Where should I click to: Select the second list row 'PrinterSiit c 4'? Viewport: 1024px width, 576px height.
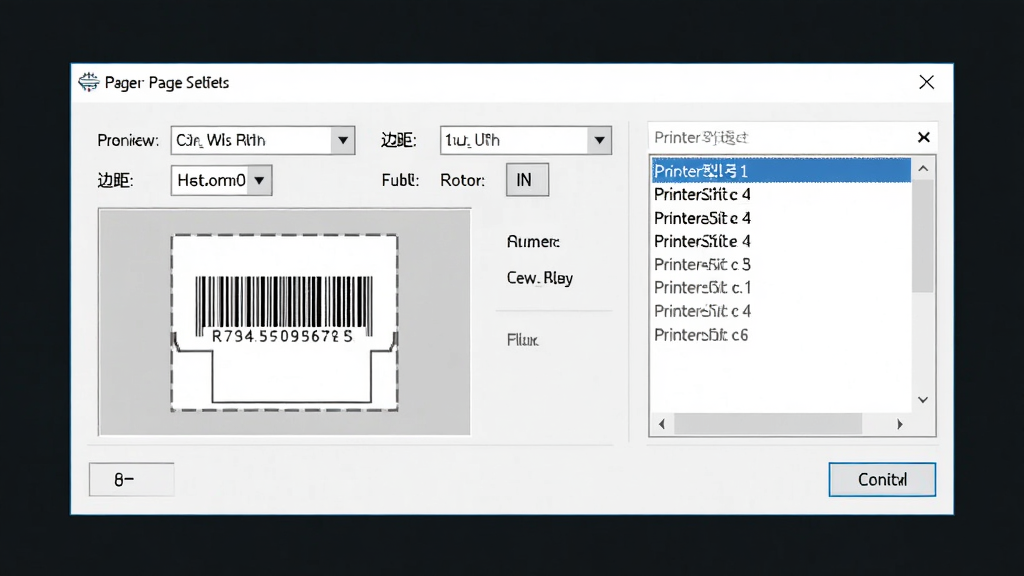[781, 194]
